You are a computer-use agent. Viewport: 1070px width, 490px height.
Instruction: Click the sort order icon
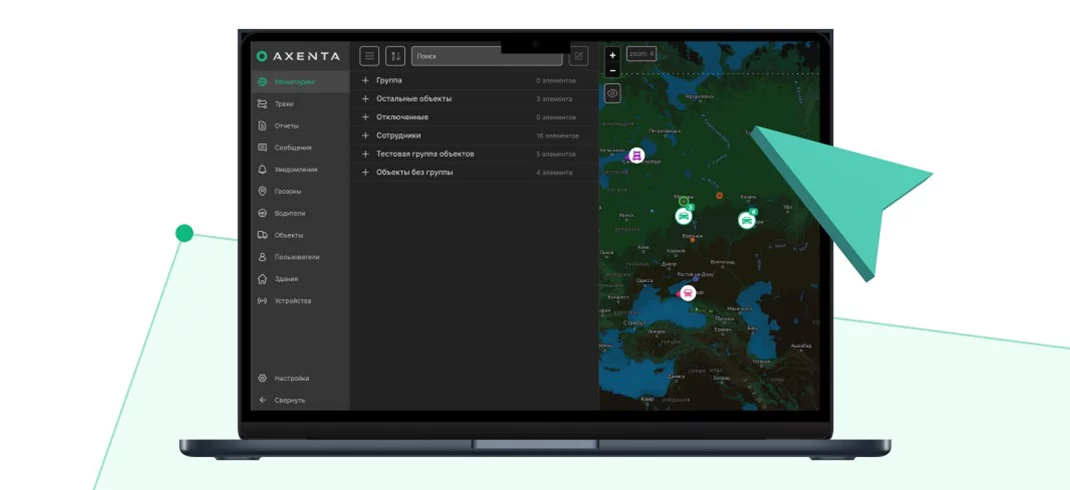pyautogui.click(x=395, y=56)
